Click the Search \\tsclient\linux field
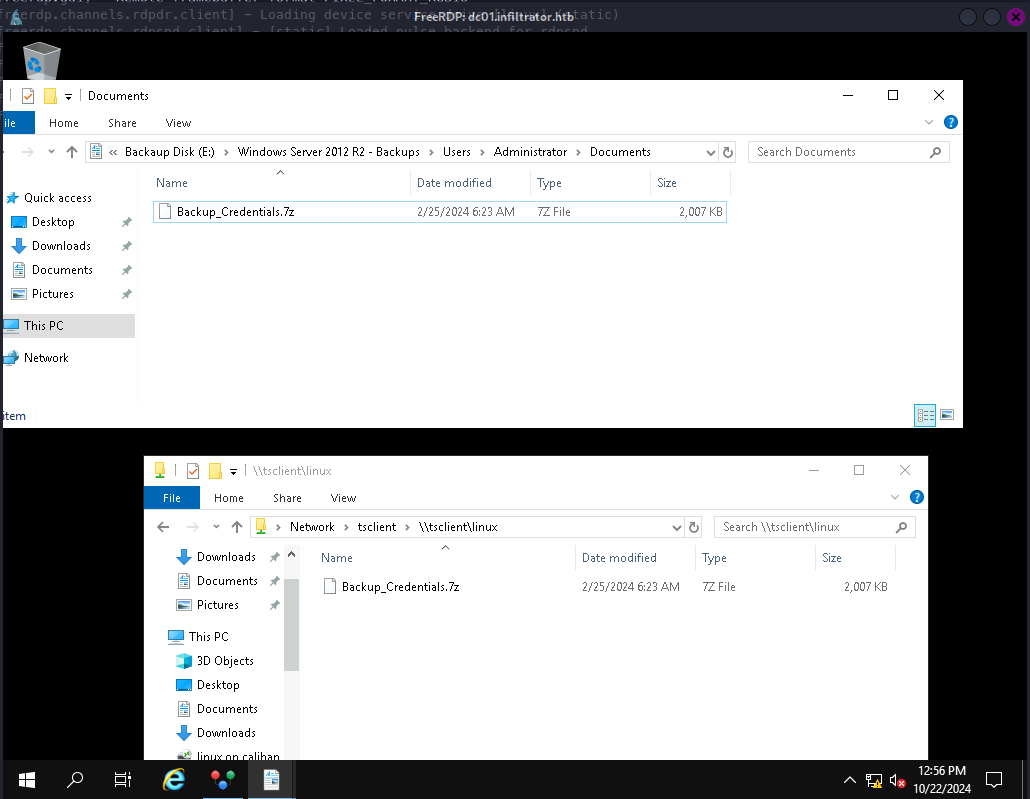The image size is (1030, 799). pyautogui.click(x=815, y=527)
